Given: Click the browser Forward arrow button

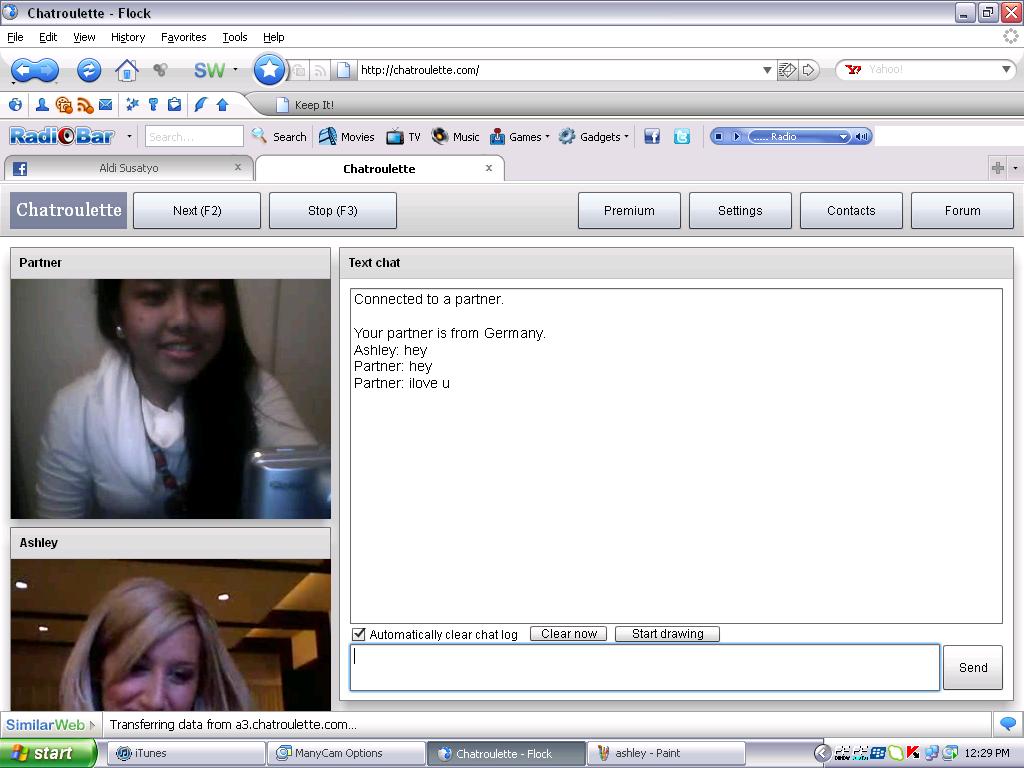Looking at the screenshot, I should [48, 69].
